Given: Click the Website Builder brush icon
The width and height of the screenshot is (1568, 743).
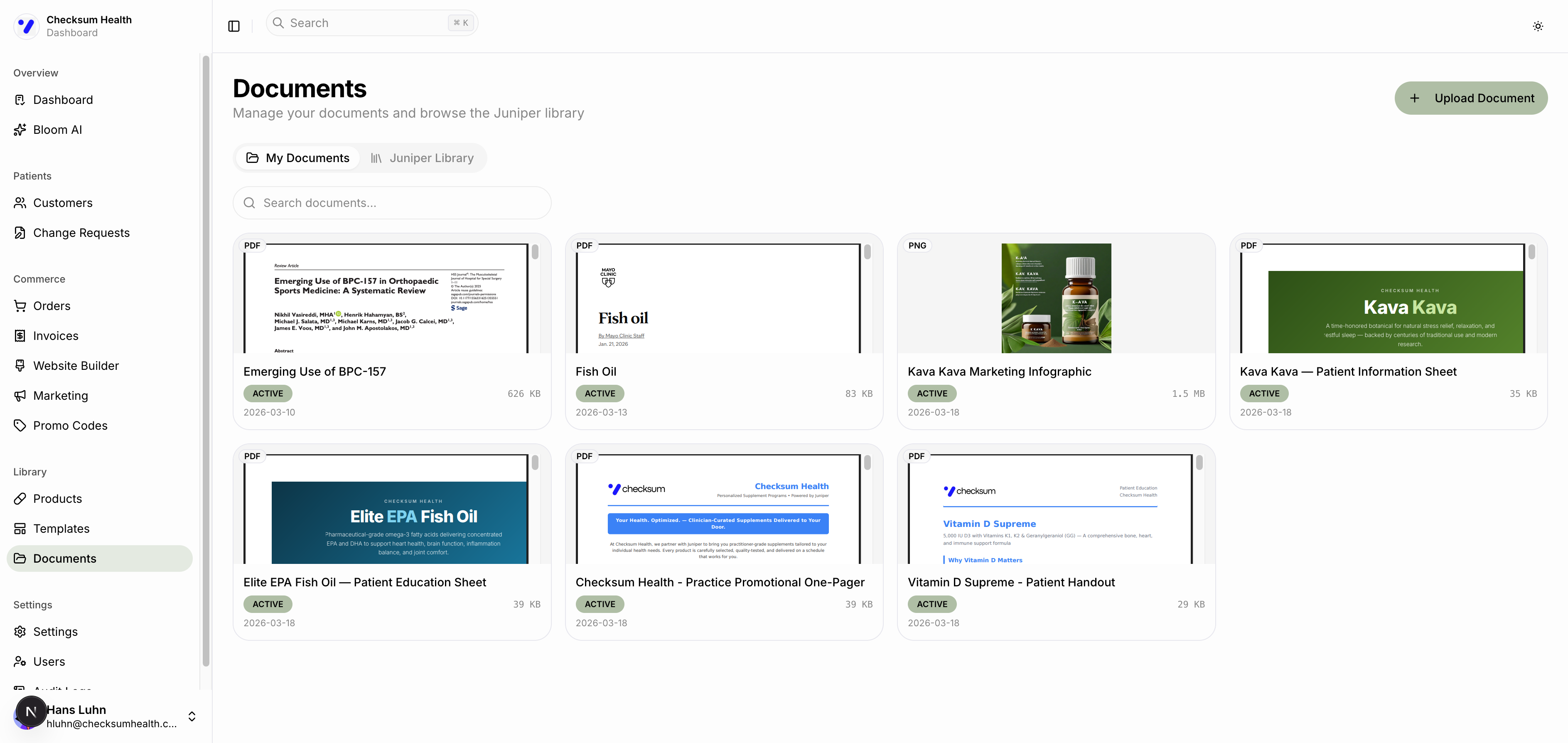Looking at the screenshot, I should tap(20, 365).
